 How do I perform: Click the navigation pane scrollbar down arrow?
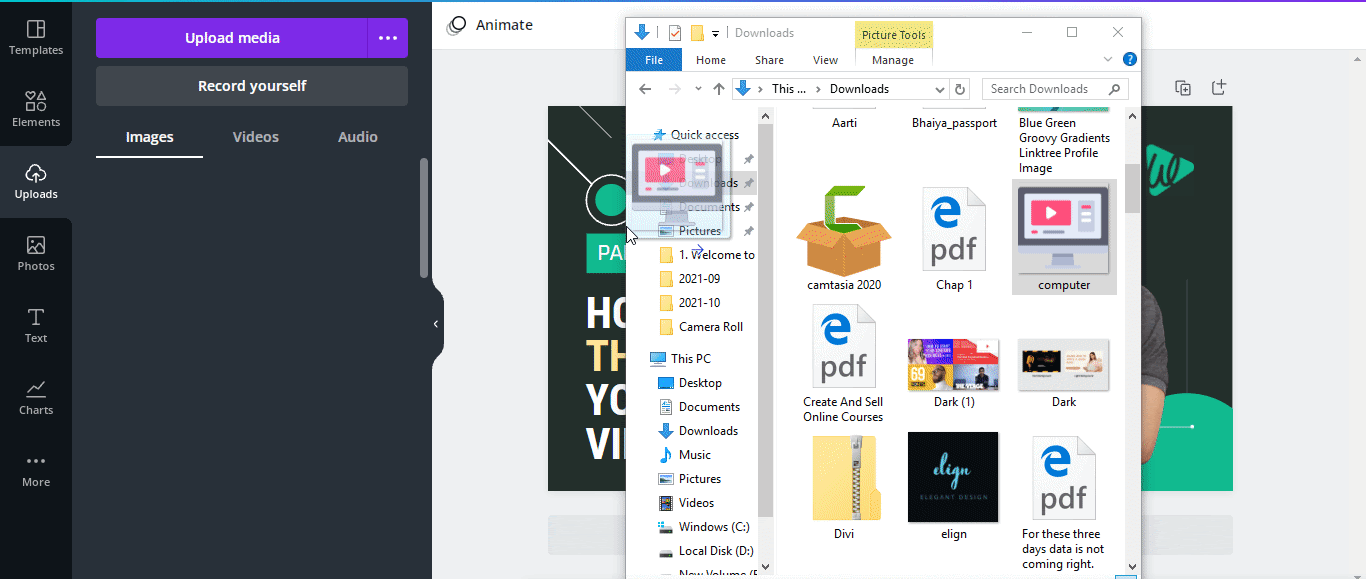point(765,567)
